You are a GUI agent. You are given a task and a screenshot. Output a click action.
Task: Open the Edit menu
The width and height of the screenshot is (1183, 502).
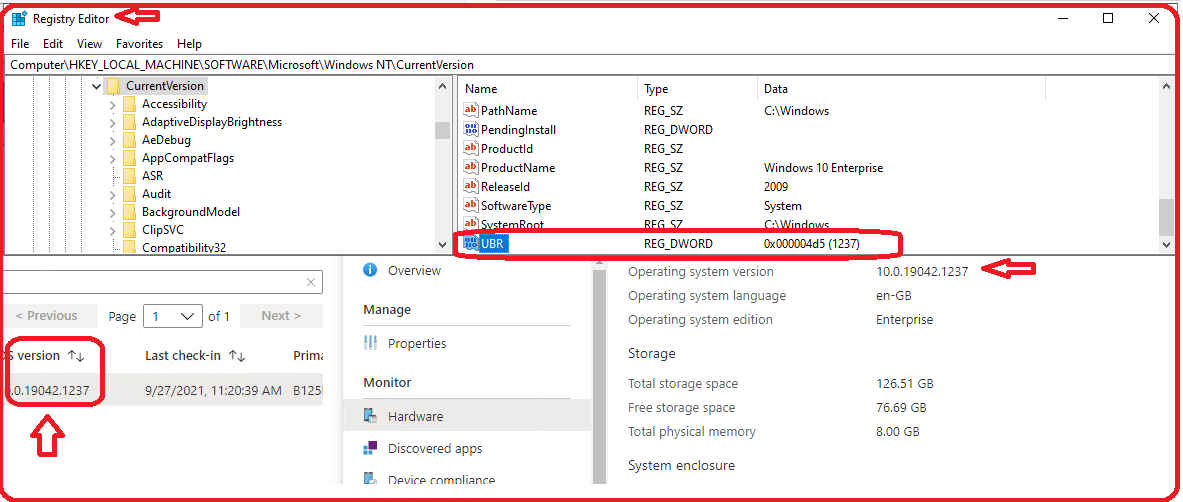[53, 44]
